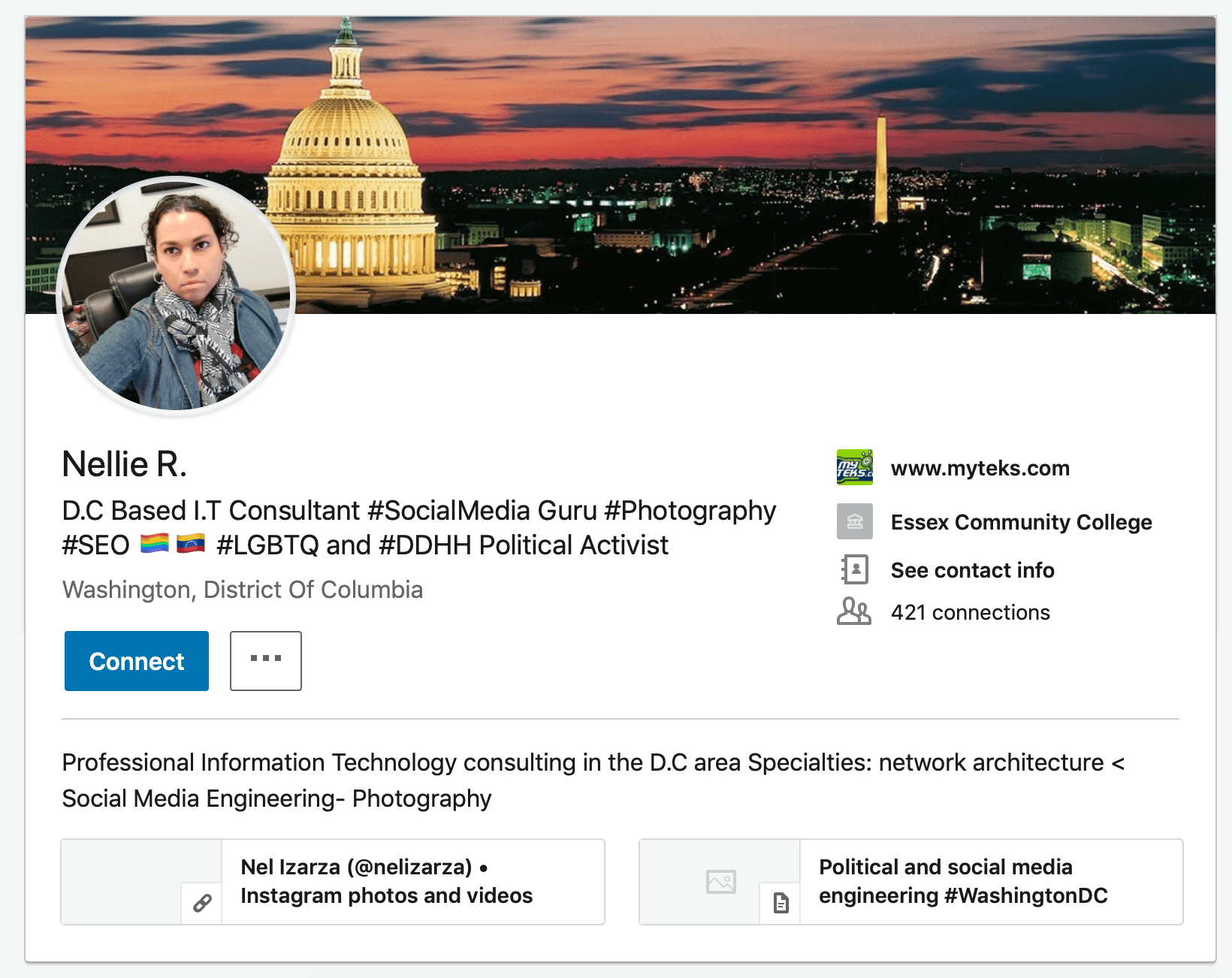Click the rainbow flag emoji in headline
1232x978 pixels.
click(x=155, y=543)
